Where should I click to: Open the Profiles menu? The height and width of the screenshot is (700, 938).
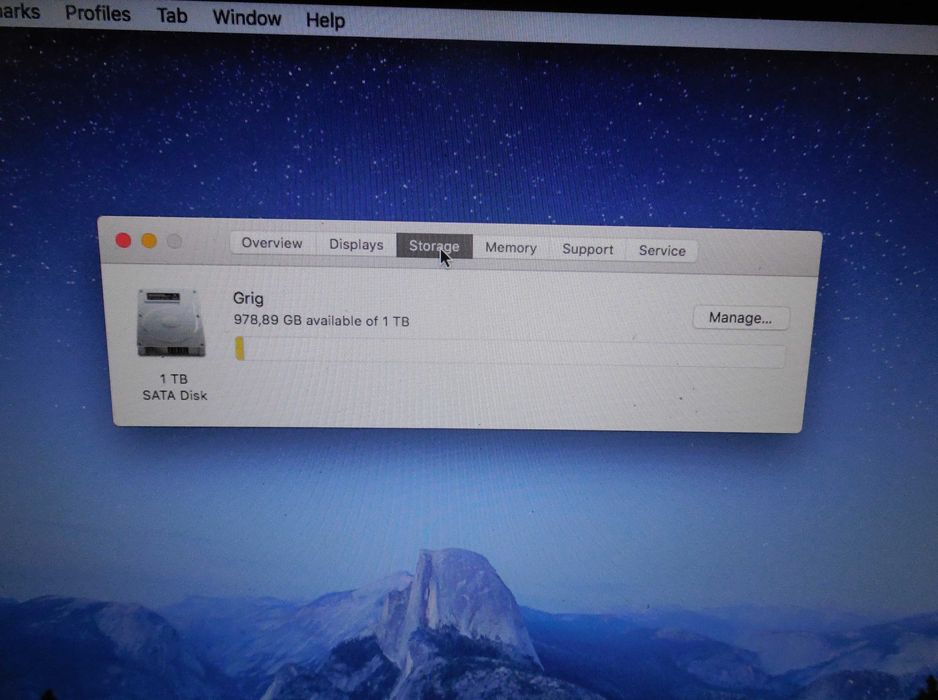pos(98,13)
